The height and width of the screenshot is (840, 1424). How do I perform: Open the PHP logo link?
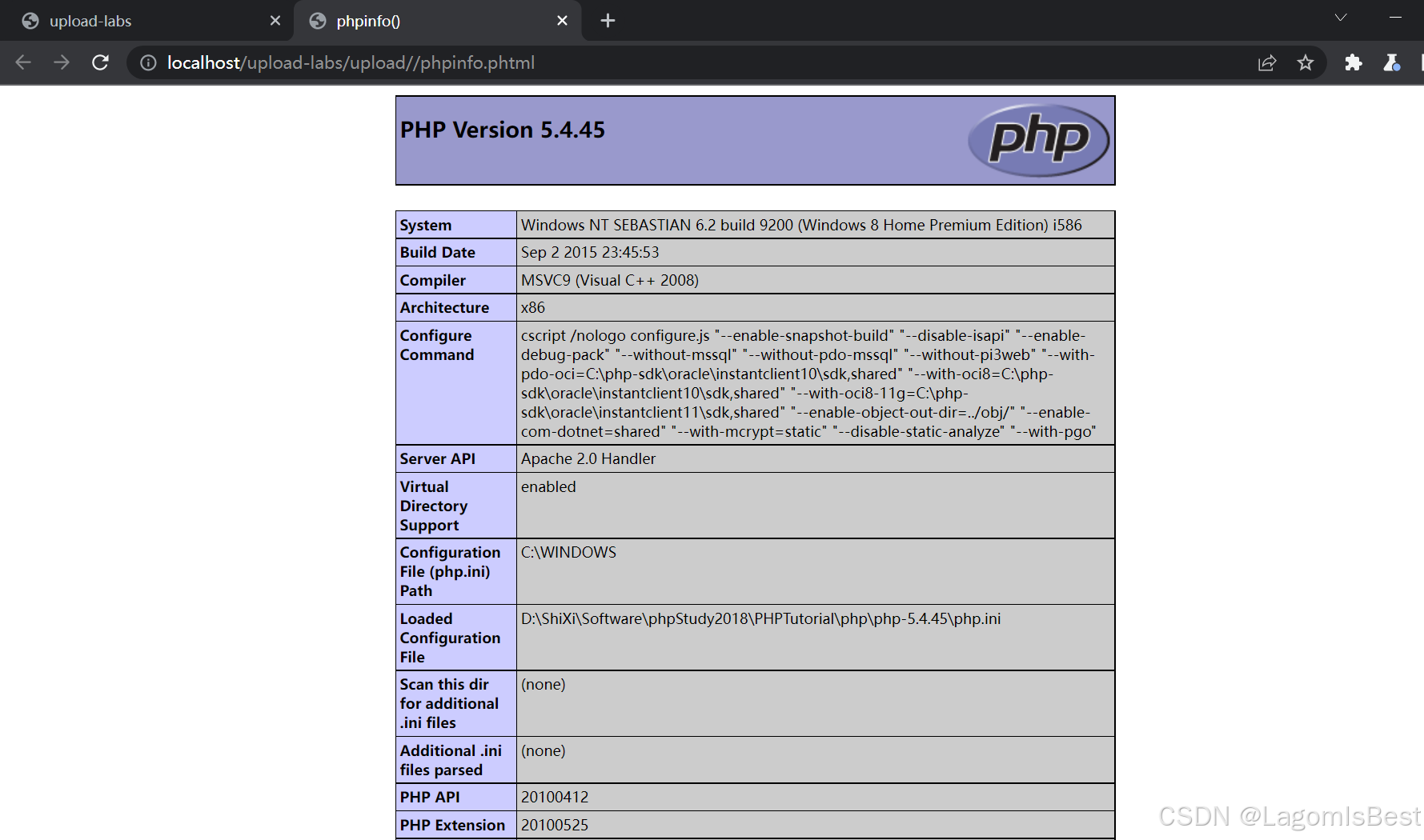[1039, 140]
